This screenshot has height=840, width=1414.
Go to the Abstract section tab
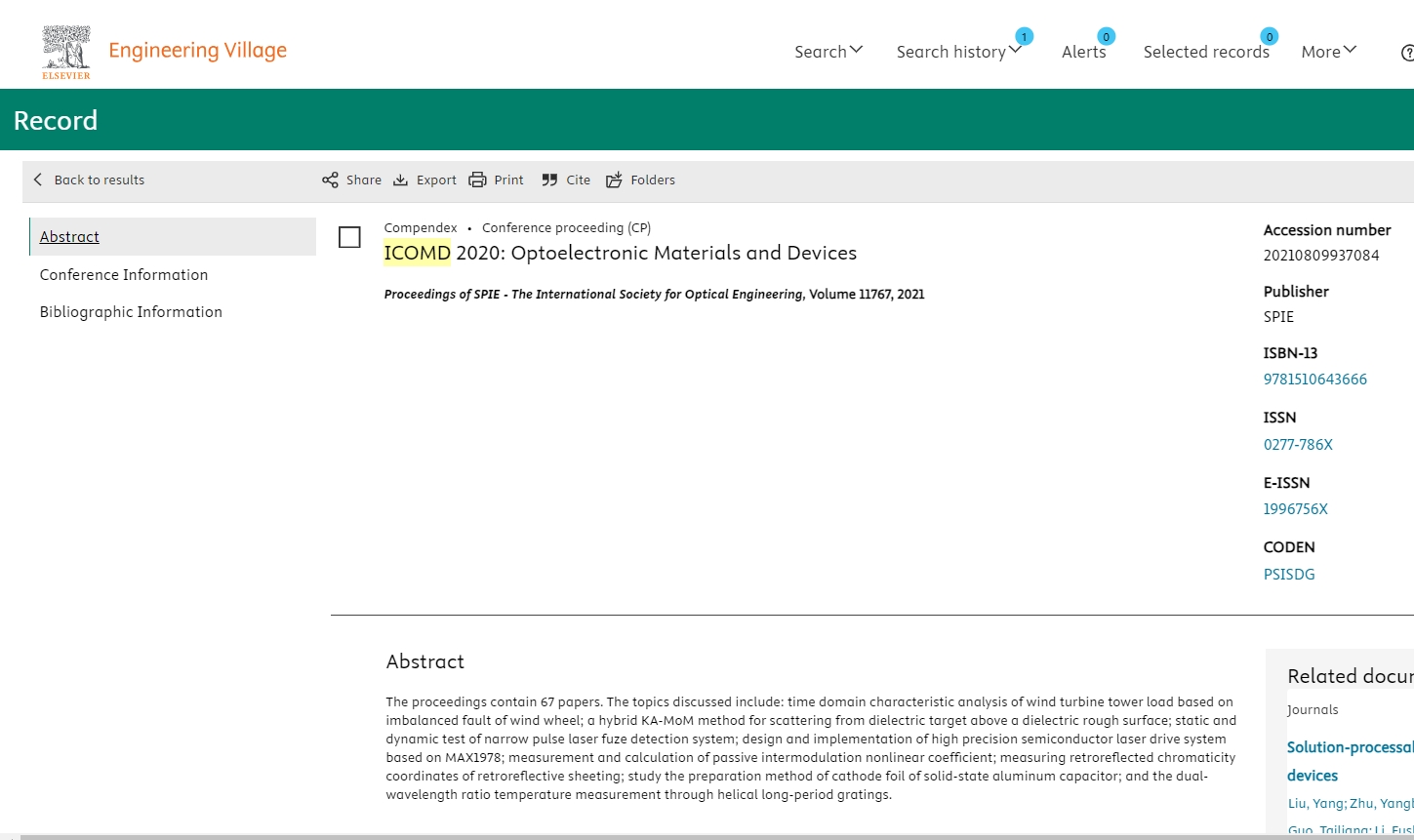[x=173, y=236]
